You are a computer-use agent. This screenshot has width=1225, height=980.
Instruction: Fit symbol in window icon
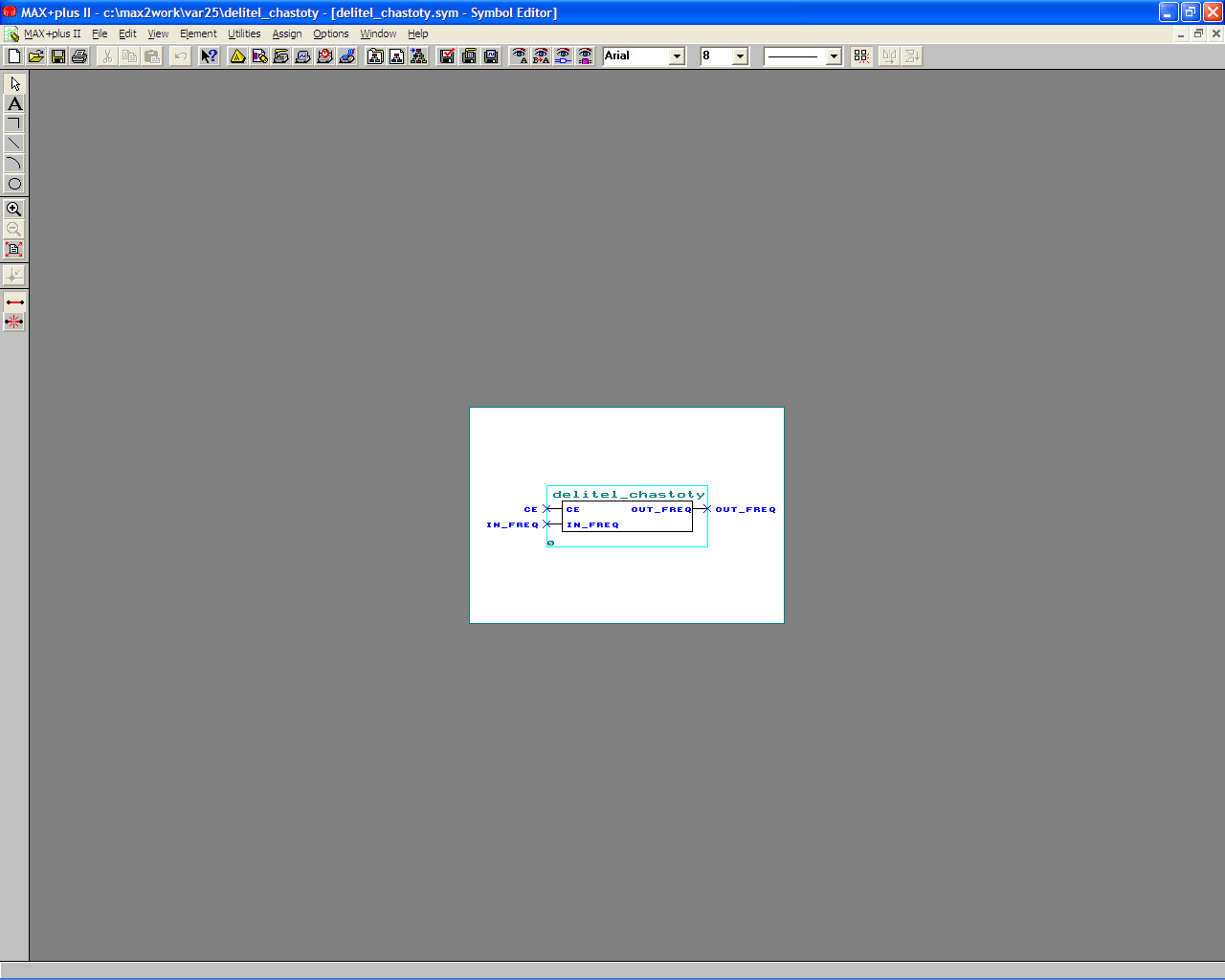(14, 250)
